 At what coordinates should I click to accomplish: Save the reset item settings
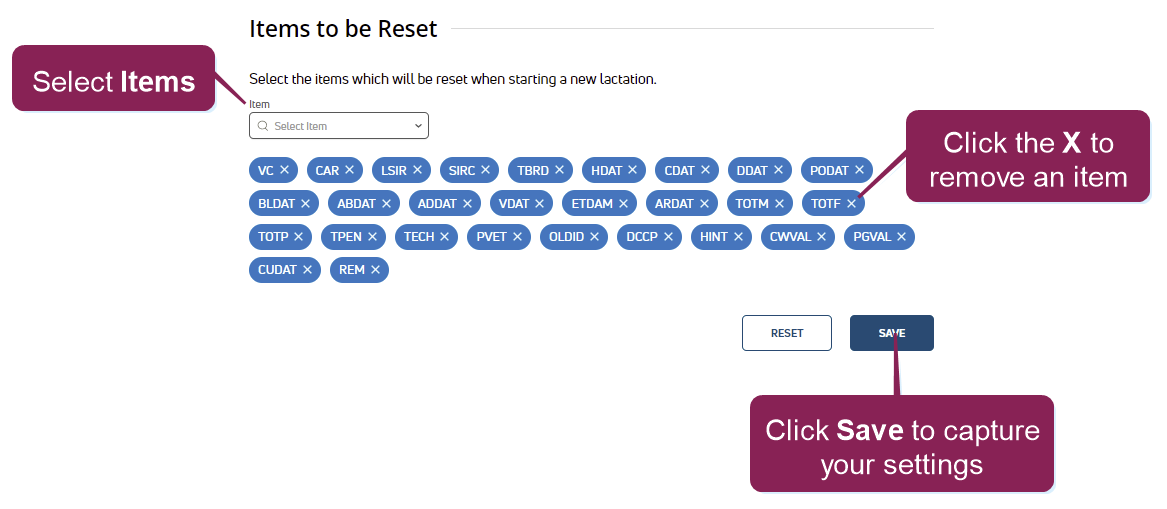click(891, 333)
